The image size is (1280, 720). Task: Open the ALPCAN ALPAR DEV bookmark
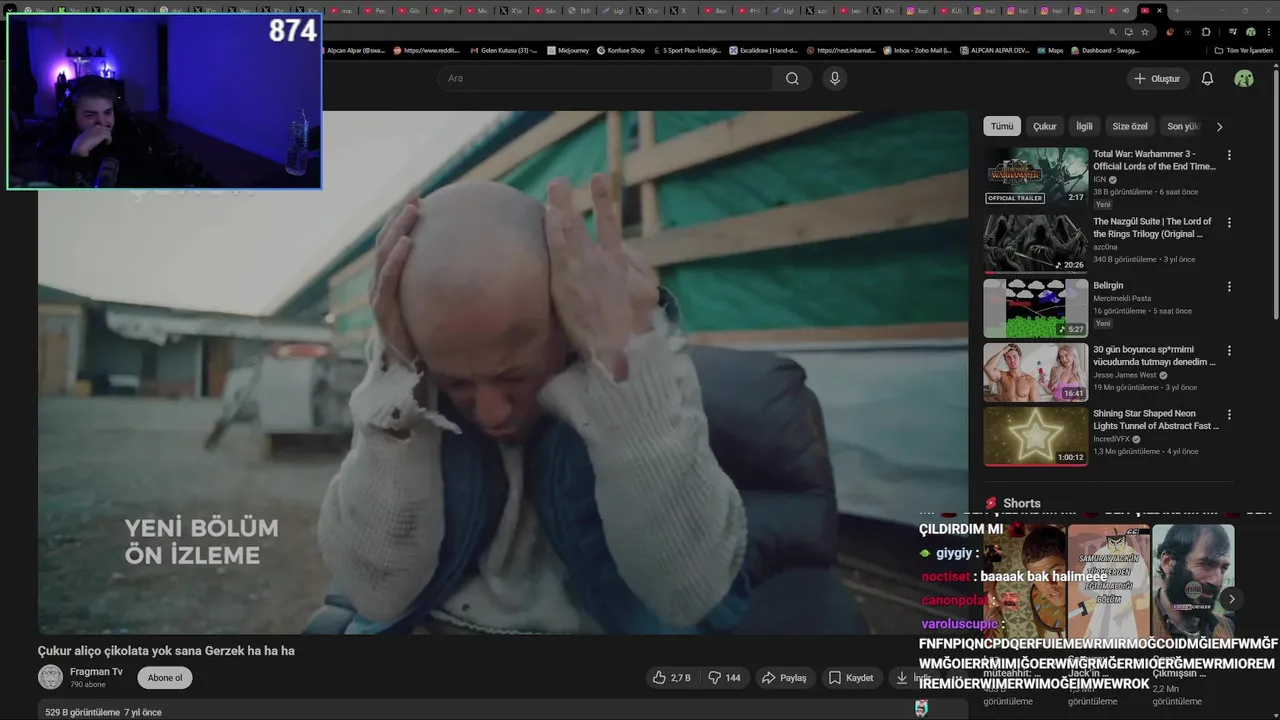pyautogui.click(x=992, y=50)
